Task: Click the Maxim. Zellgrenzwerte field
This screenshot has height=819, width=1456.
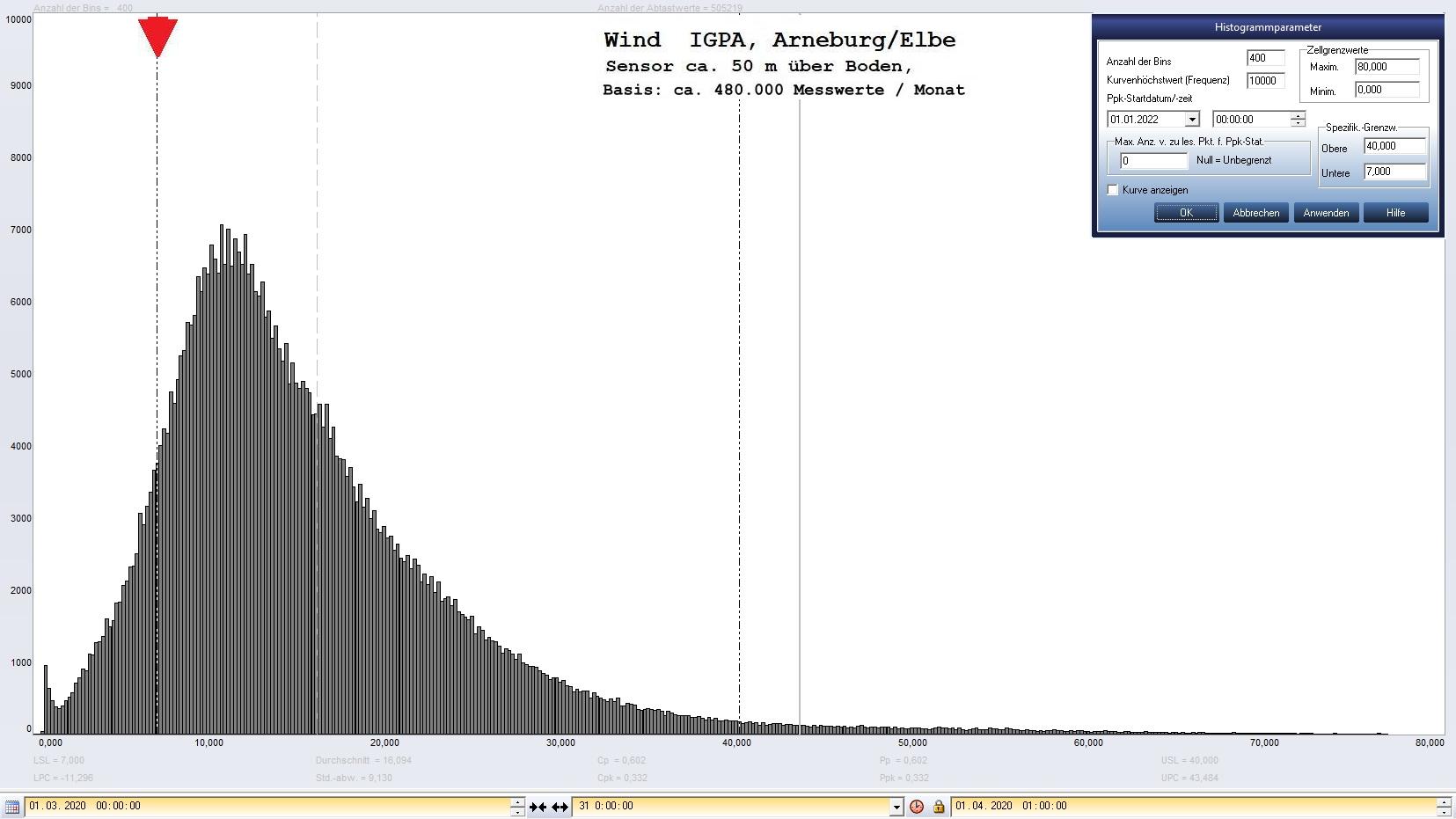Action: [x=1387, y=67]
